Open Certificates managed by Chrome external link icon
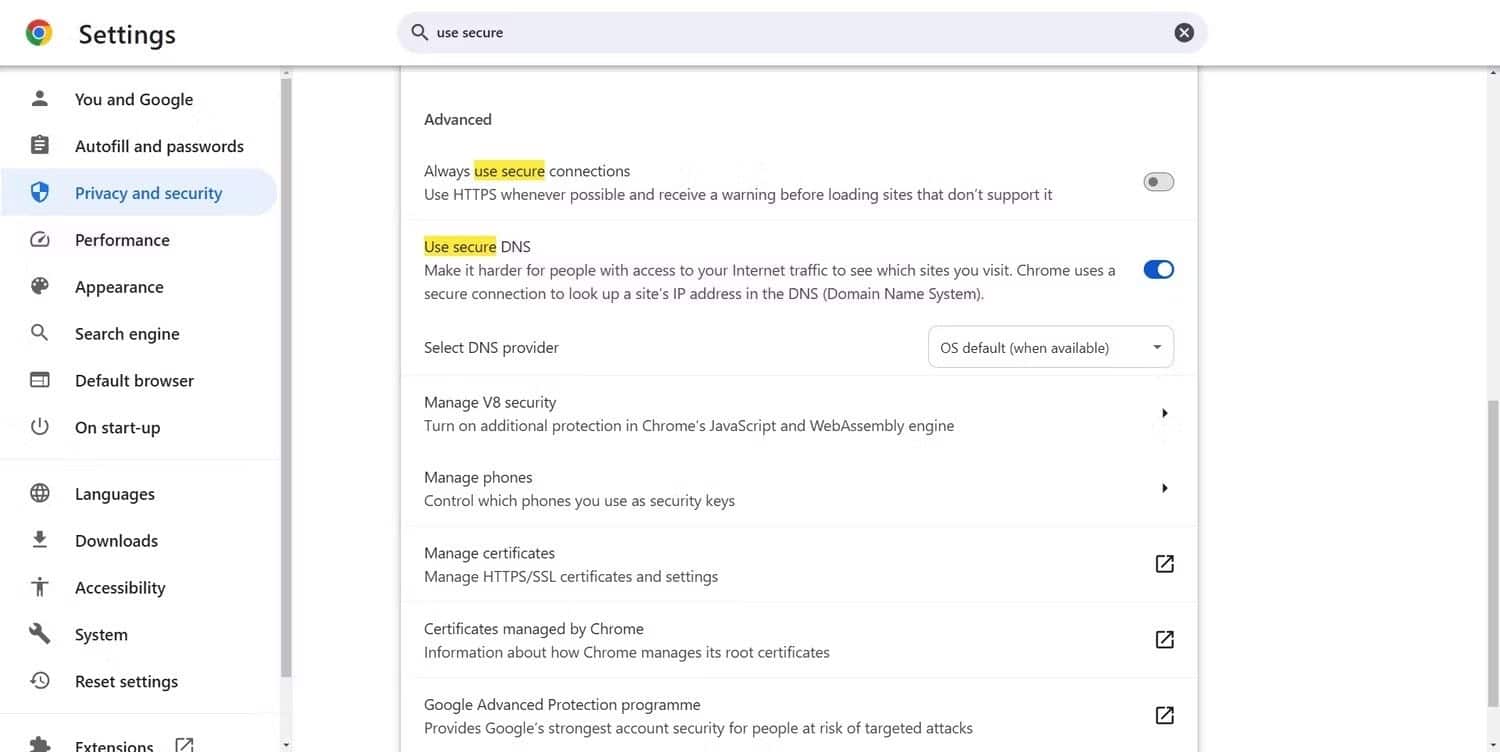The width and height of the screenshot is (1500, 752). pos(1164,640)
